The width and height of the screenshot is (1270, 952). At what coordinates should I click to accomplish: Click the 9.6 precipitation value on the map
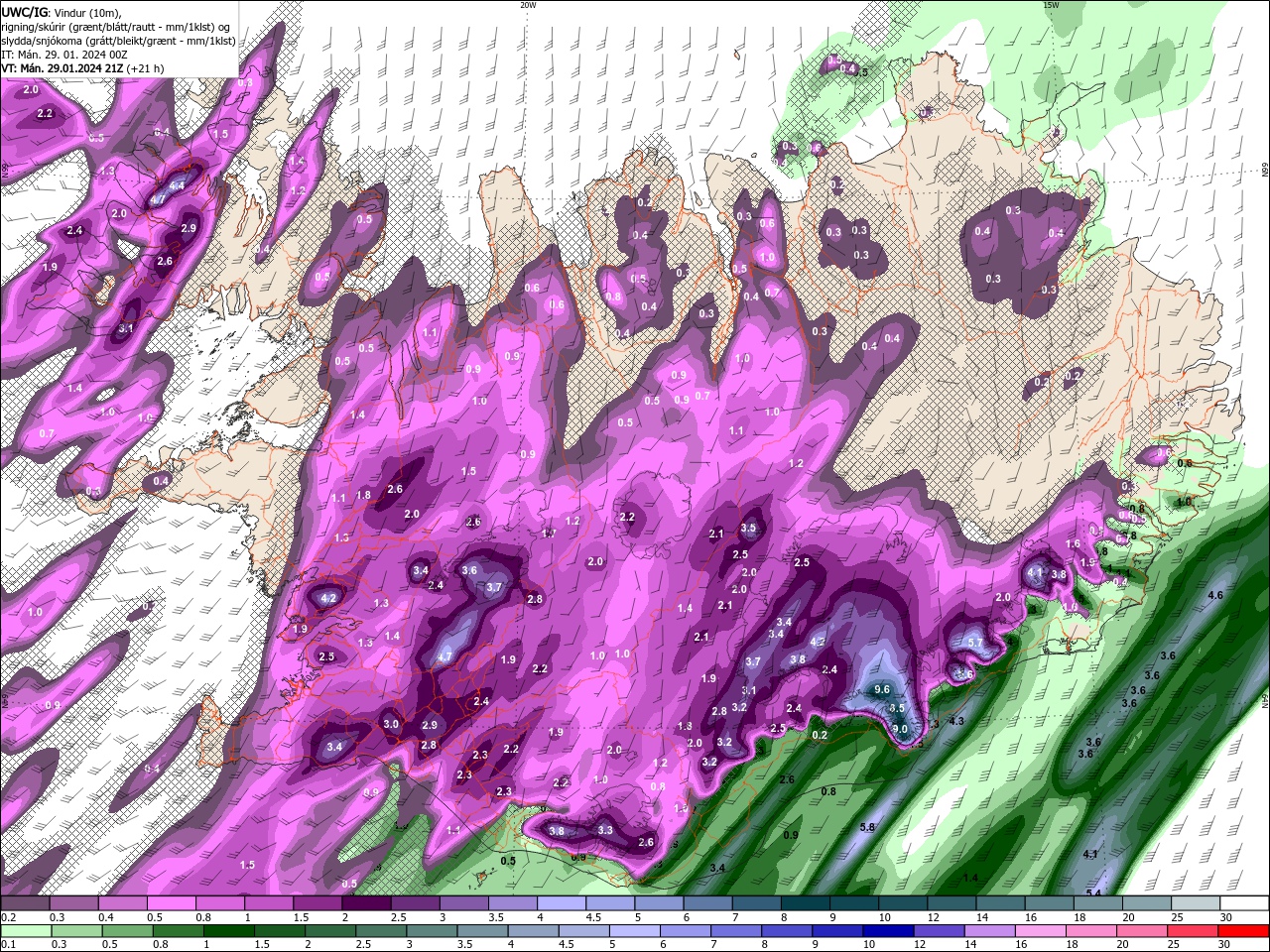pyautogui.click(x=883, y=689)
